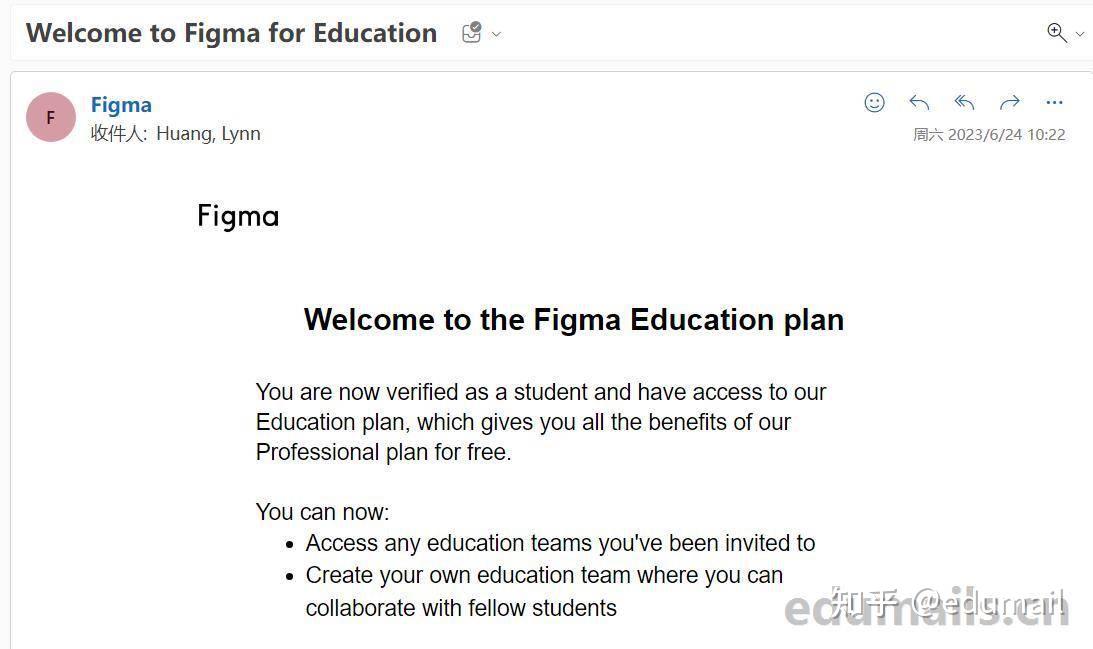Image resolution: width=1093 pixels, height=649 pixels.
Task: Select recipient Huang, Lynn
Action: point(209,133)
